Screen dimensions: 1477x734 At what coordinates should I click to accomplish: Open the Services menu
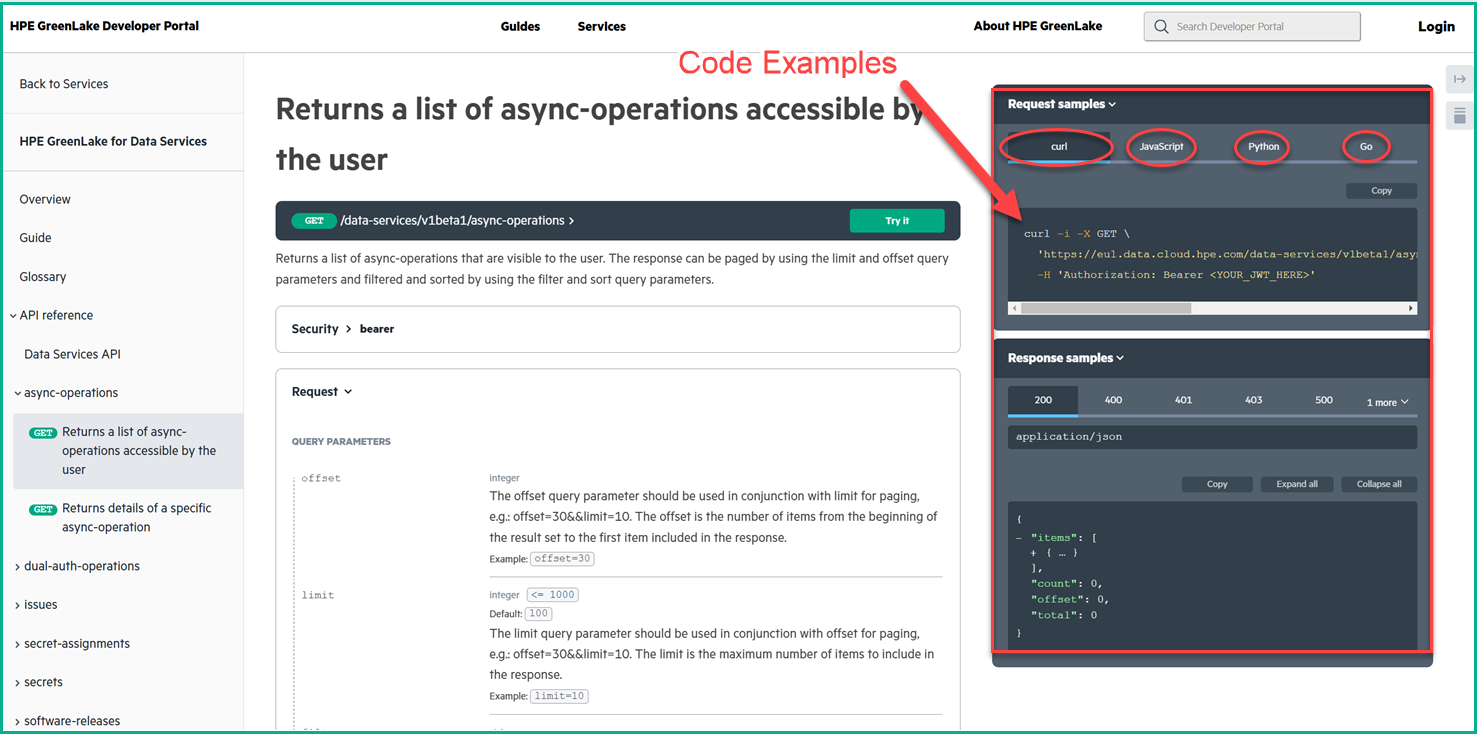pyautogui.click(x=601, y=27)
